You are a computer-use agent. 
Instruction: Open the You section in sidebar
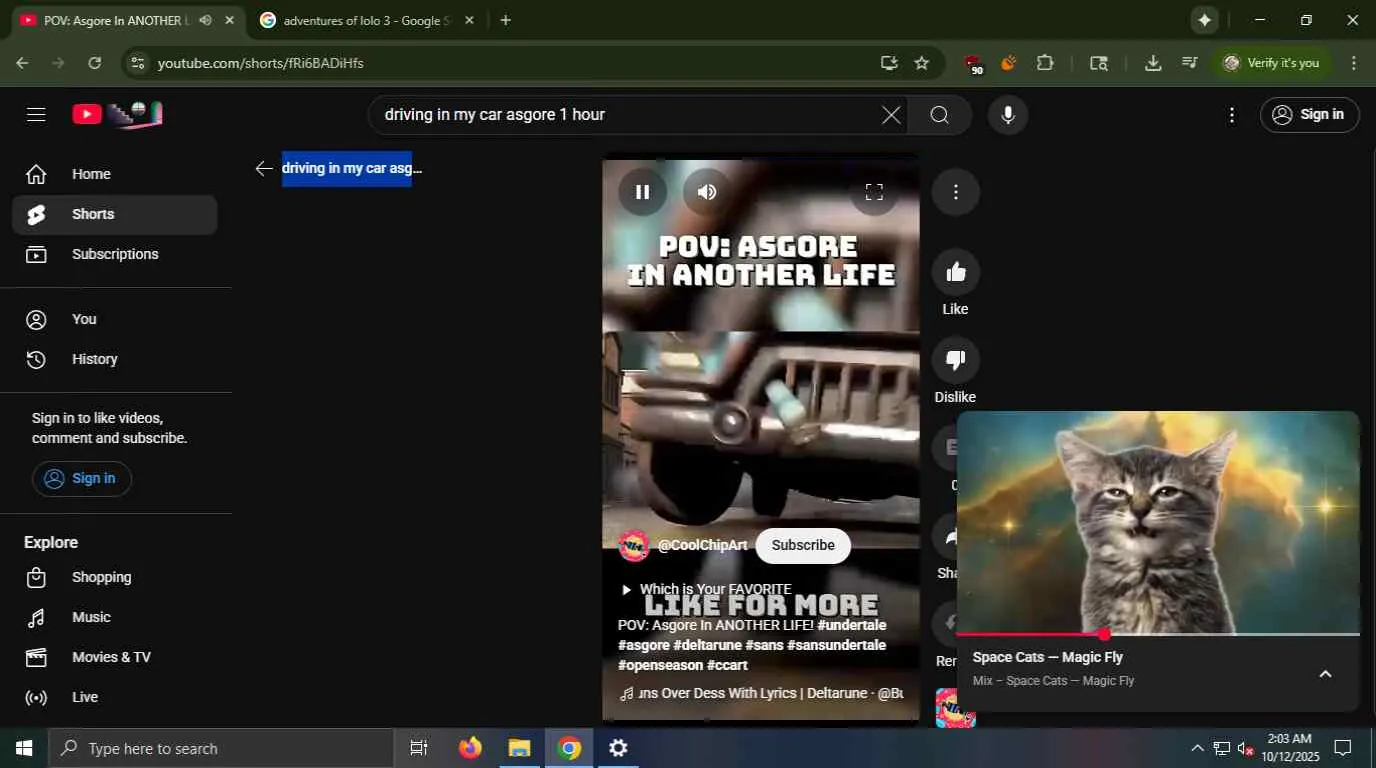pos(114,319)
